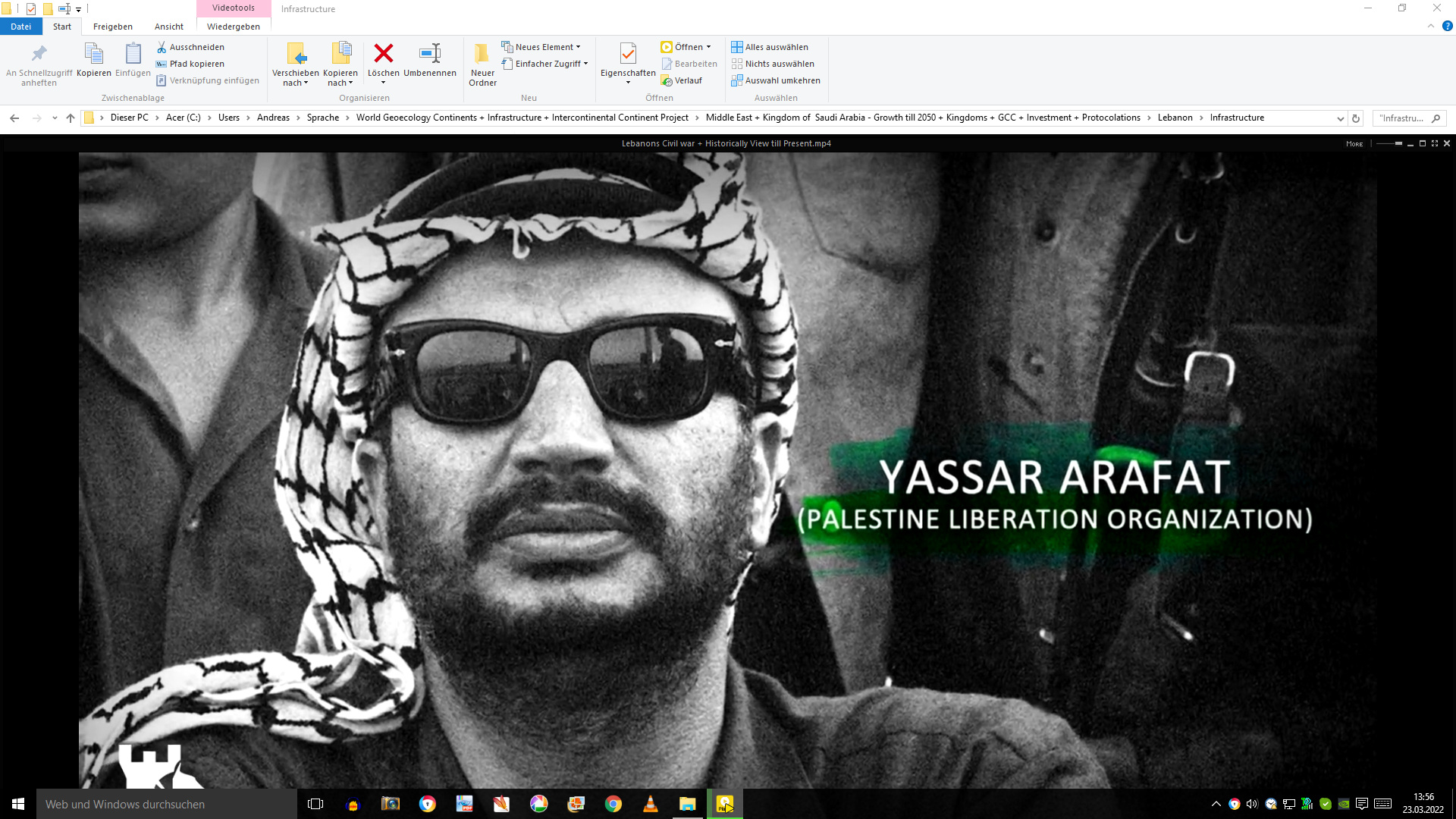Screen dimensions: 1456x819
Task: Open the Verlauf file history
Action: click(x=682, y=80)
